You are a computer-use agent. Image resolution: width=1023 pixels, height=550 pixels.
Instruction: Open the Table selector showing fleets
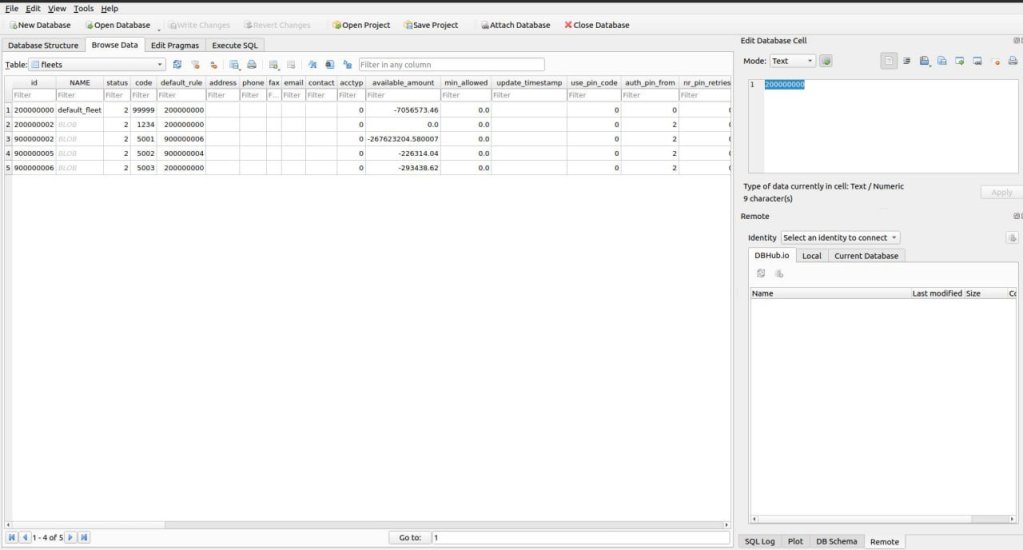97,64
